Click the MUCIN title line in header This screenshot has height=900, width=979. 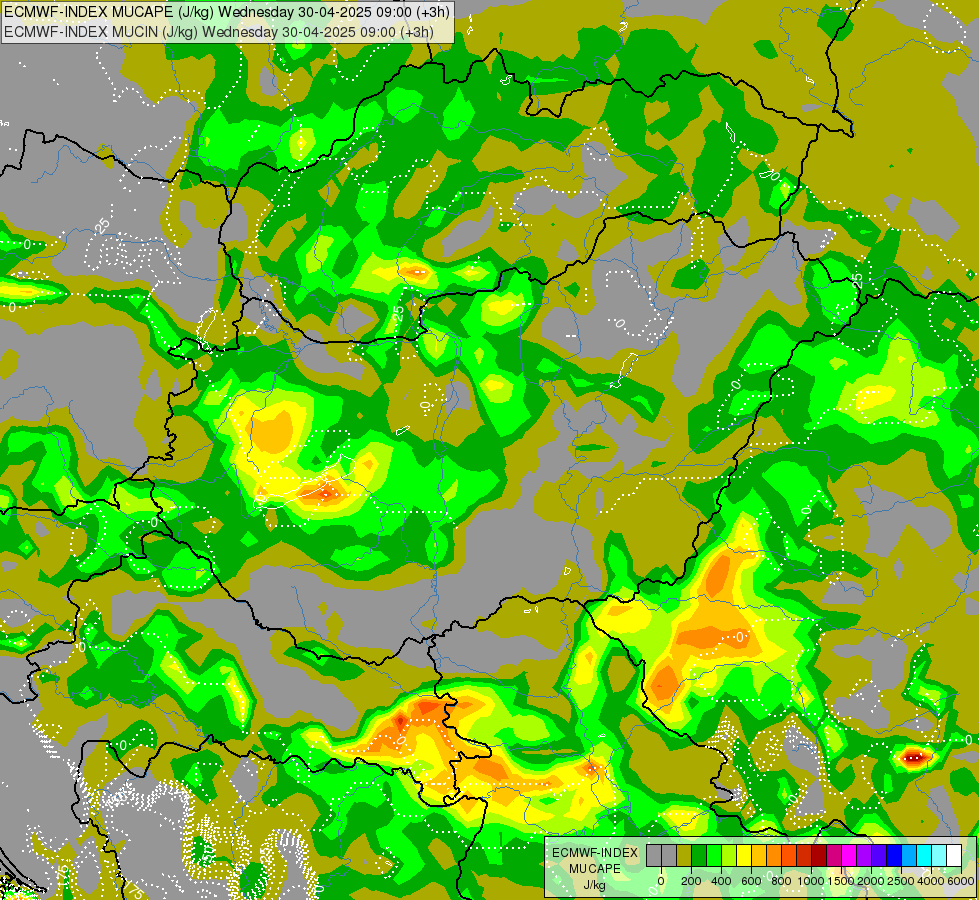click(x=219, y=32)
